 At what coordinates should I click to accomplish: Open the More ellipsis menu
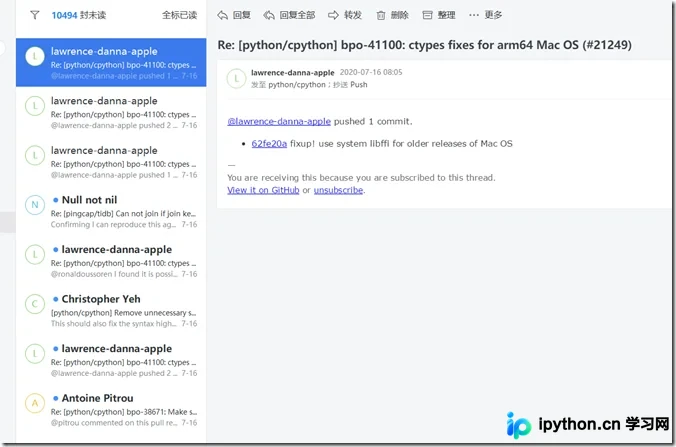click(x=474, y=15)
